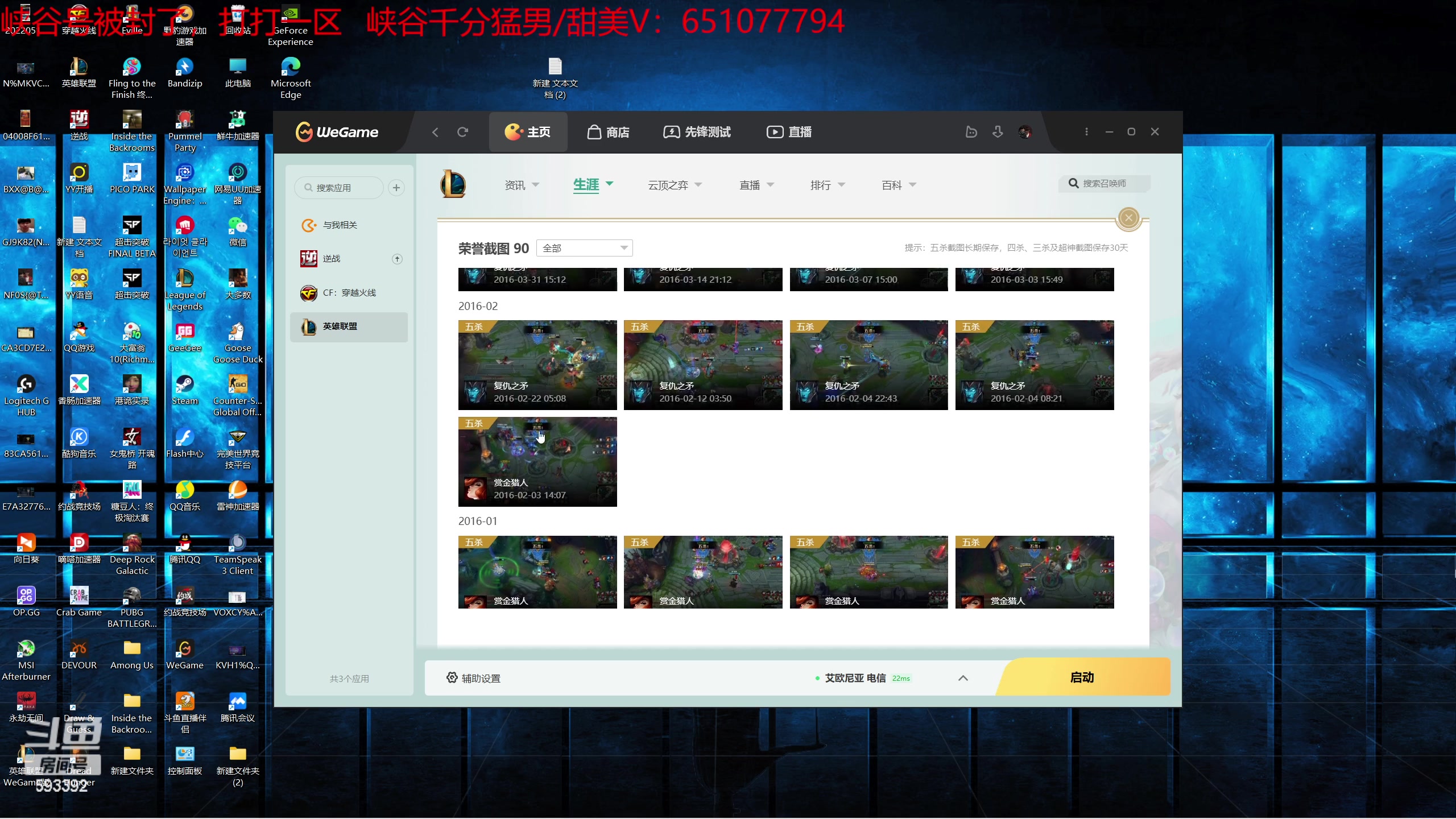Open screenshot dated 2016-03-07 15:00

click(868, 279)
